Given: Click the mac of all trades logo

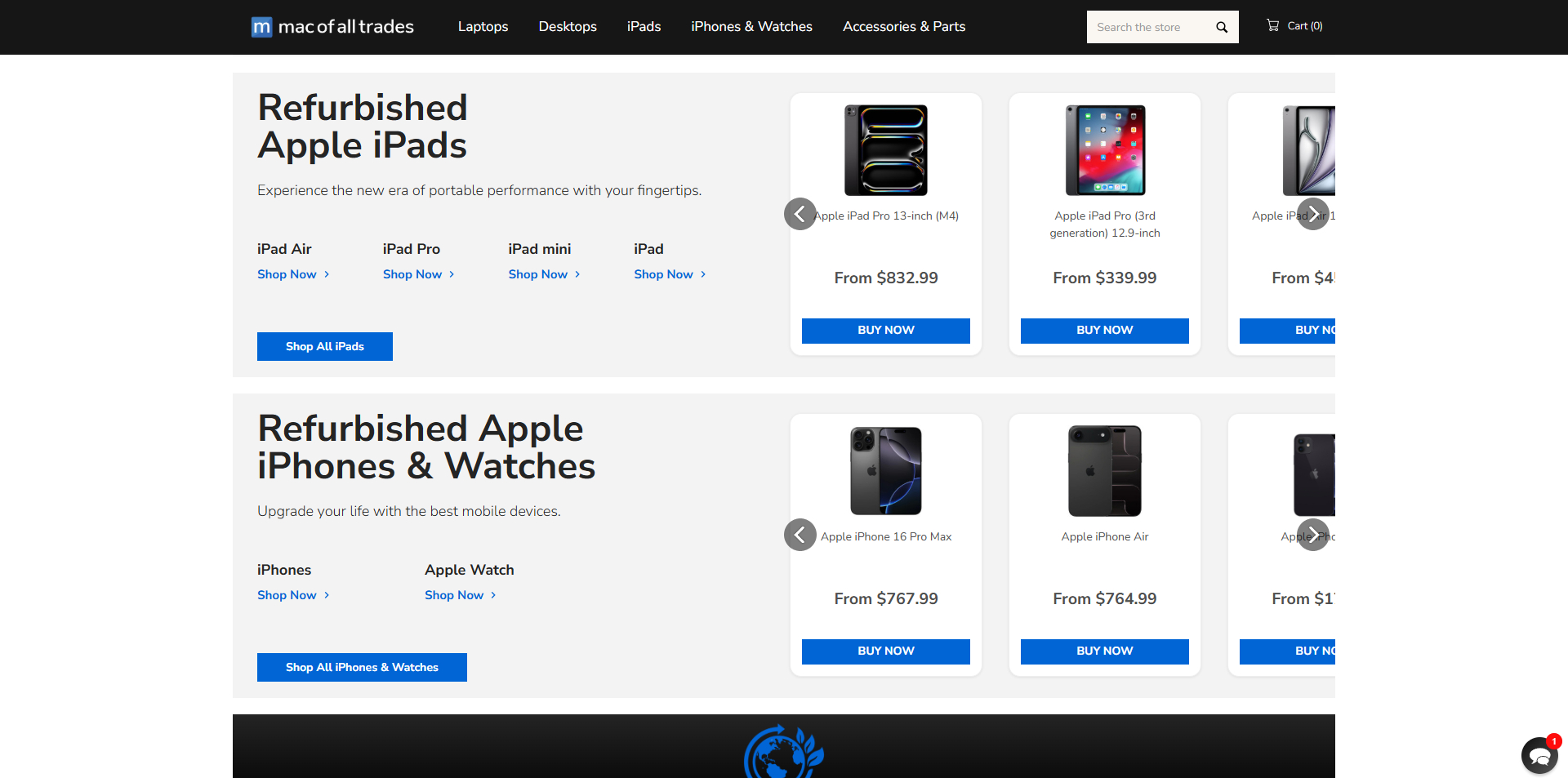Looking at the screenshot, I should tap(332, 27).
